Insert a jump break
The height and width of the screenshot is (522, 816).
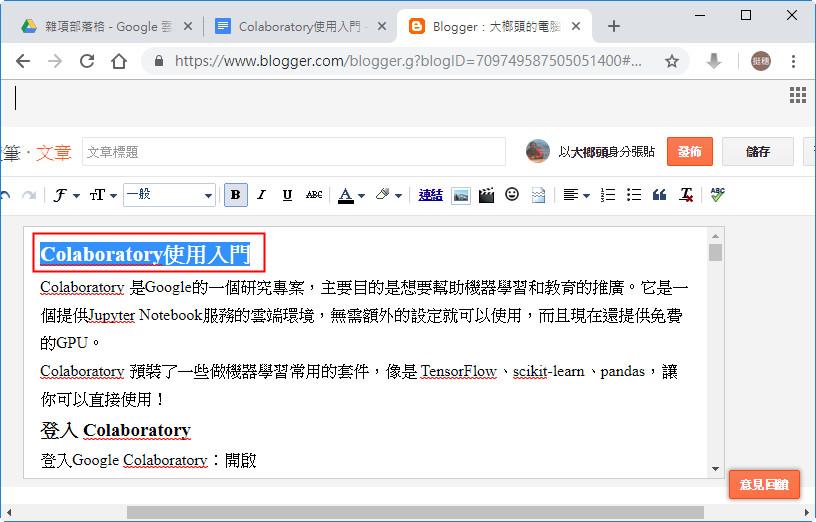tap(538, 195)
